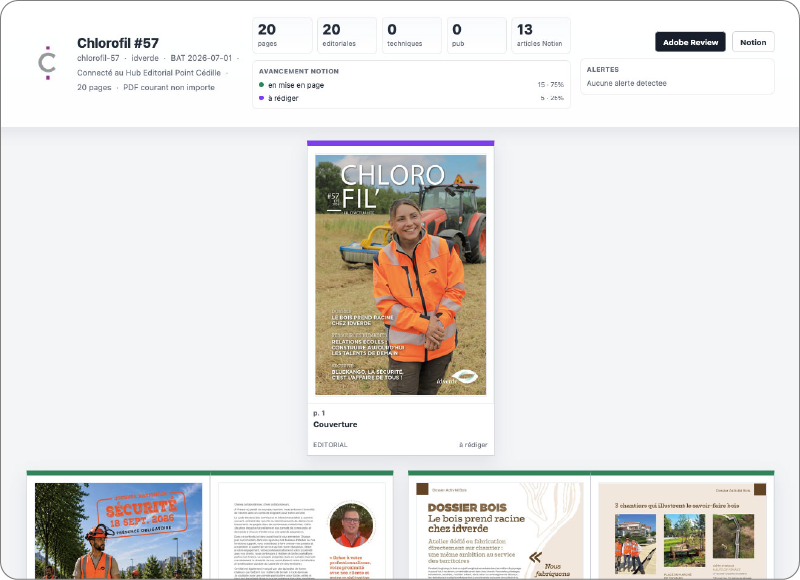
Task: Click the 13 articles Notion card
Action: (x=541, y=35)
